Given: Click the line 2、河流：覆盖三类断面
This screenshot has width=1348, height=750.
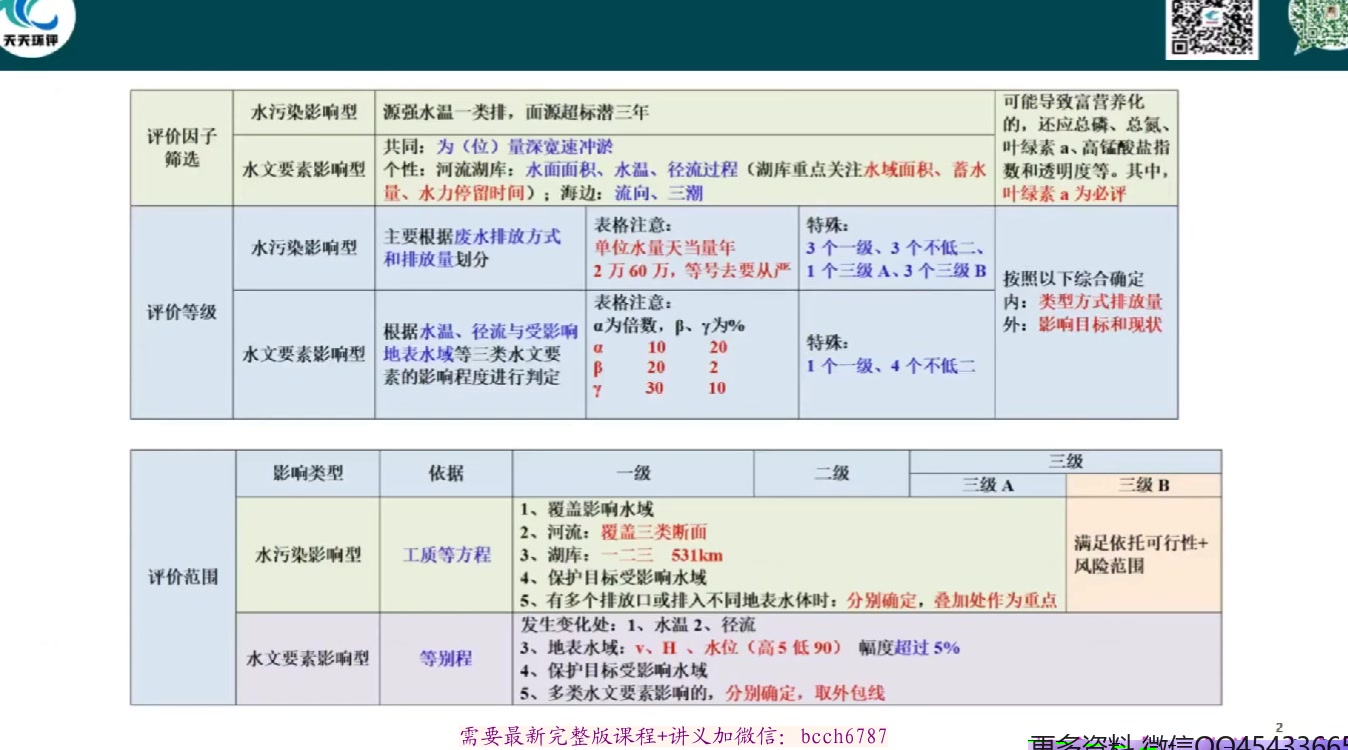Looking at the screenshot, I should click(x=613, y=532).
